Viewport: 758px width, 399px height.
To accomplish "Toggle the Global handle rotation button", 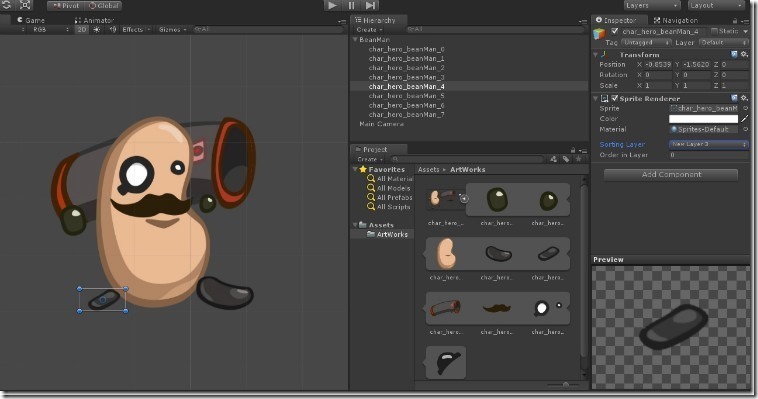I will coord(103,6).
